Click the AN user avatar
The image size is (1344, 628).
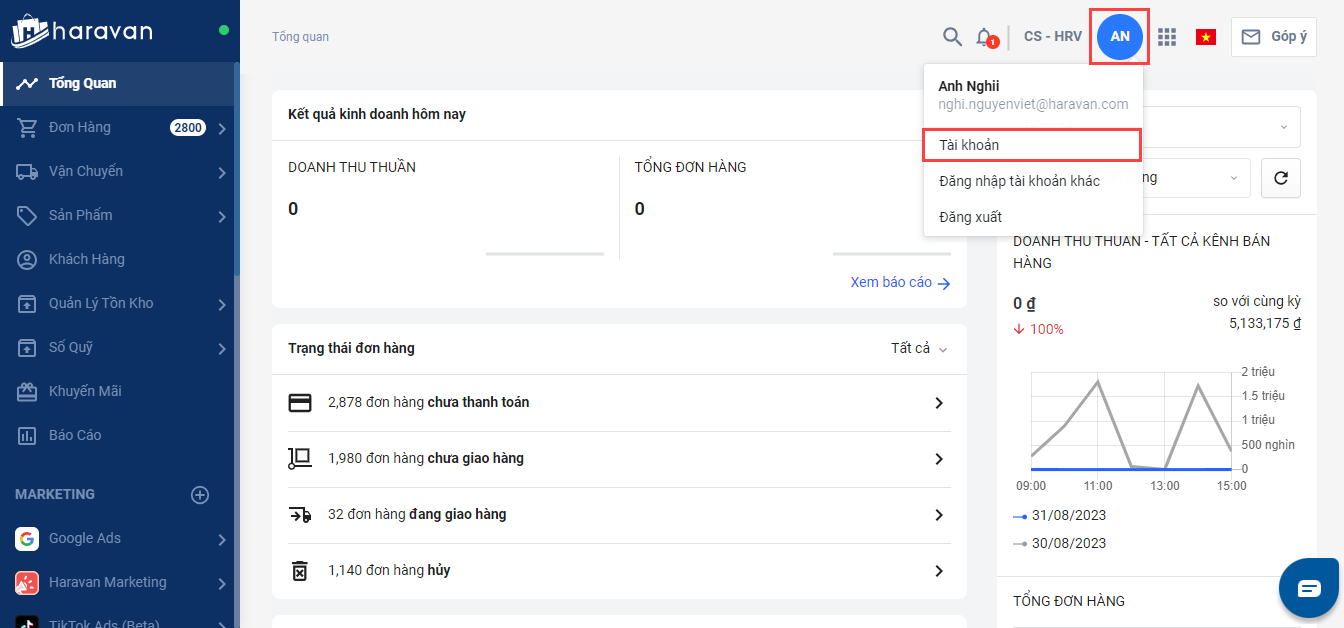[x=1119, y=37]
